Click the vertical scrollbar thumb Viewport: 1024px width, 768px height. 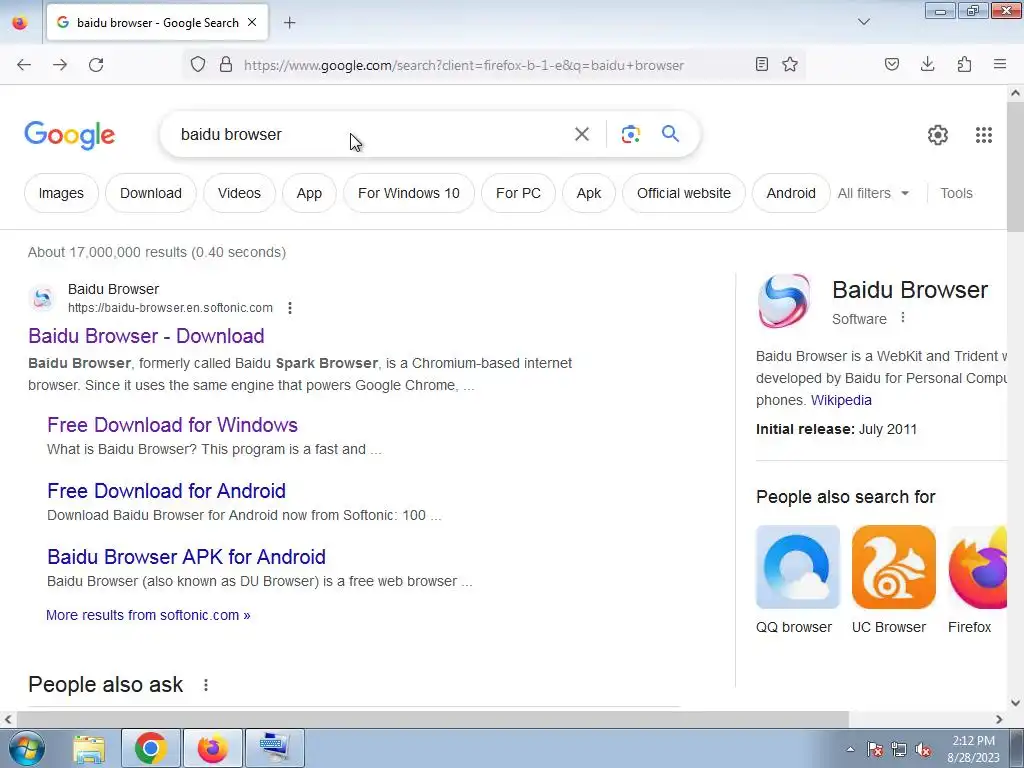click(x=1015, y=167)
